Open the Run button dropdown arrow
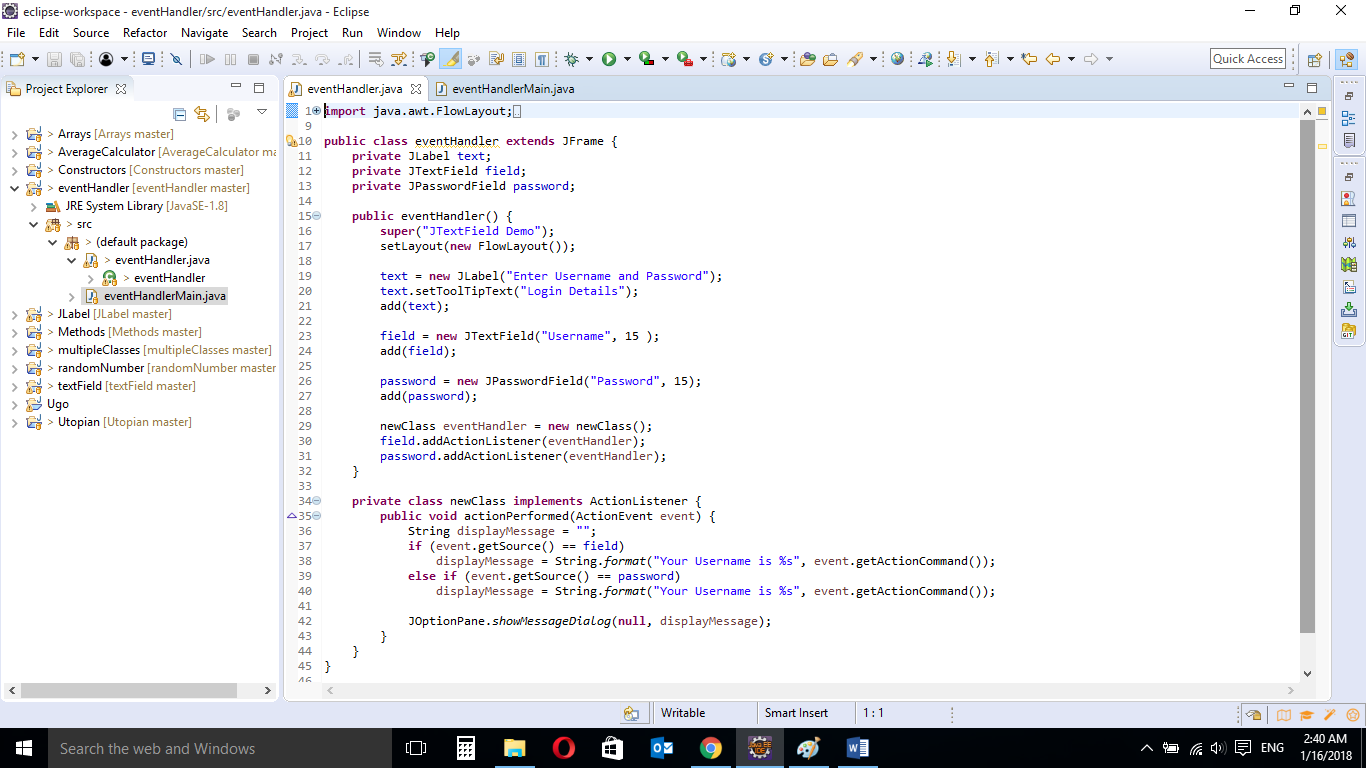 [627, 59]
